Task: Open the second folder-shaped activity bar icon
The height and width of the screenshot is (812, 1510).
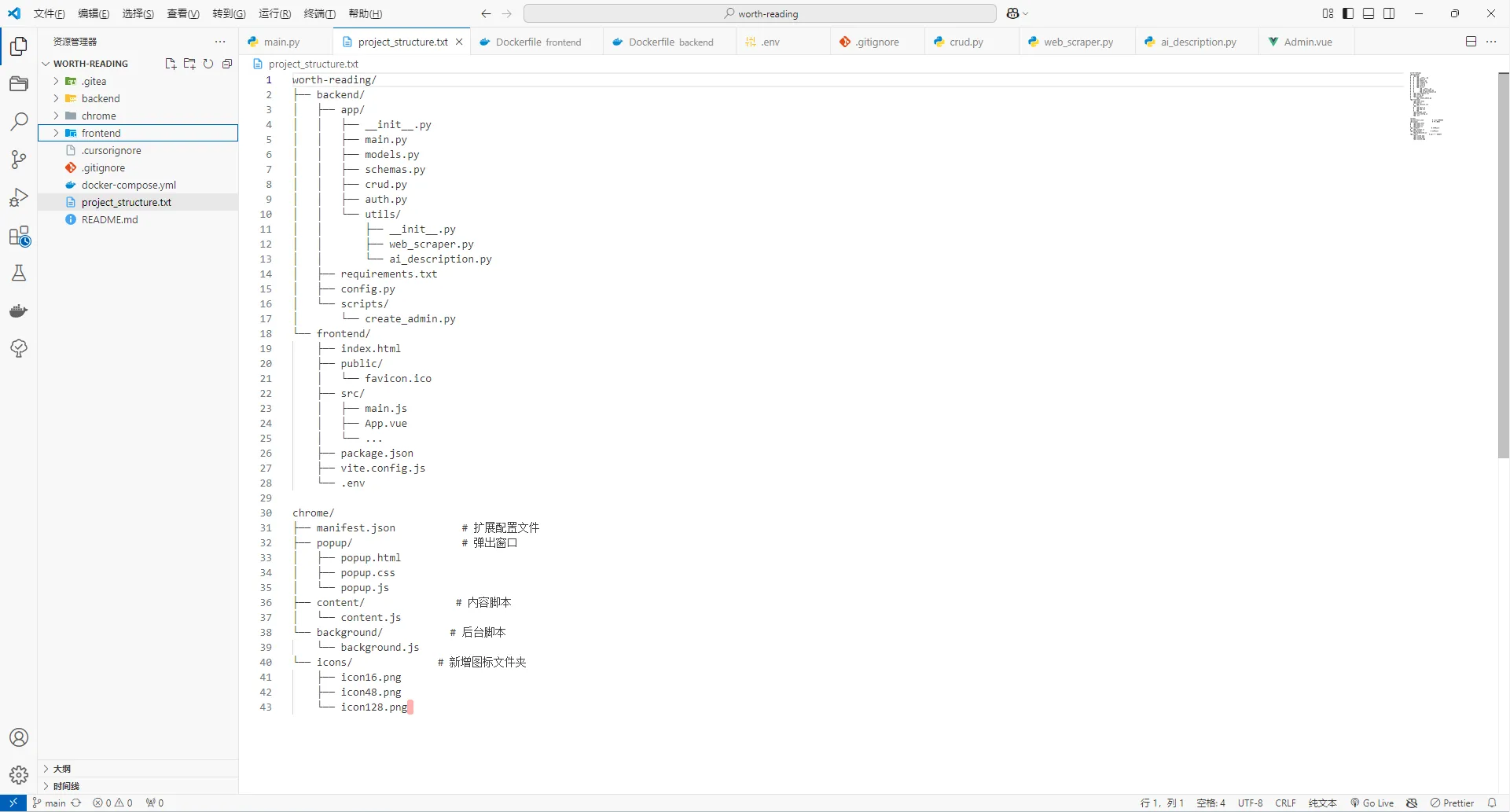Action: (x=19, y=84)
